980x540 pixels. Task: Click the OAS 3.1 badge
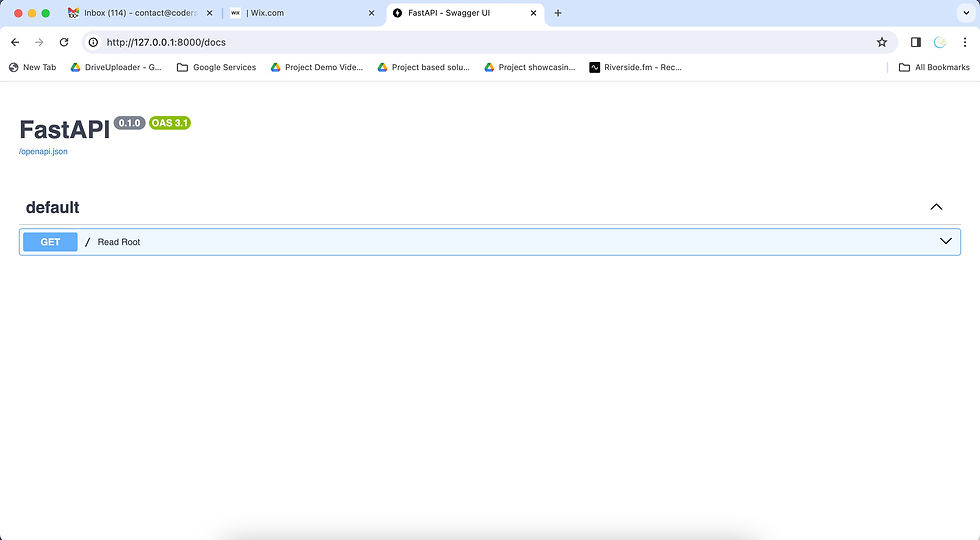click(x=170, y=123)
